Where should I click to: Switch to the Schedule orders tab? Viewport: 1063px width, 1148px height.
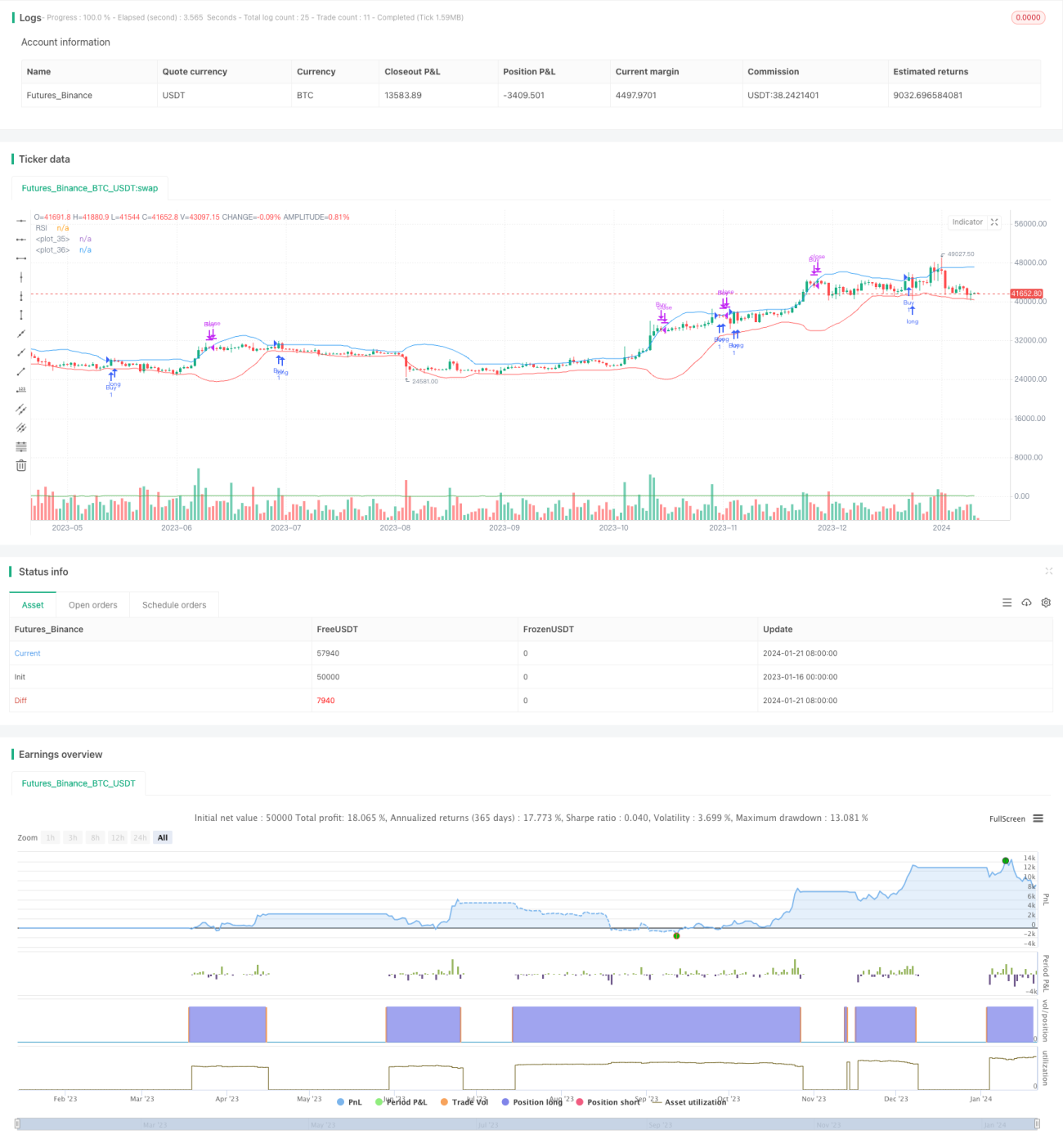click(174, 605)
